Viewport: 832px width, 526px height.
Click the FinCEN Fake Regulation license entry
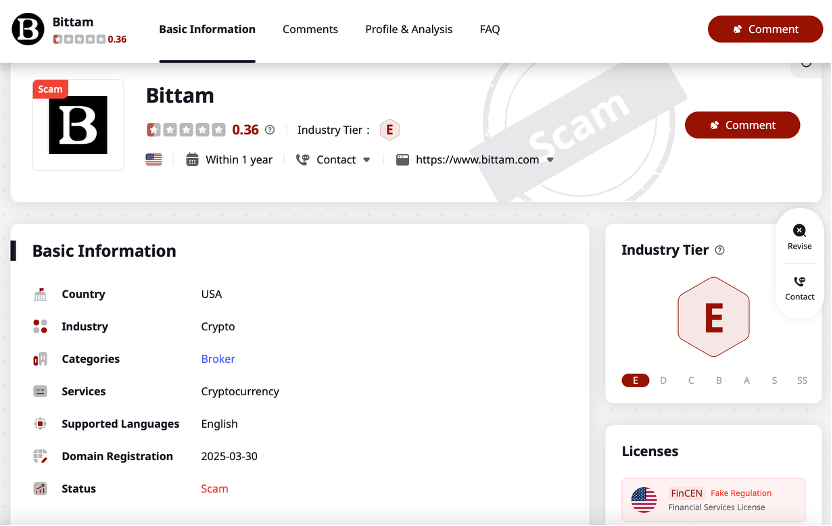tap(713, 499)
